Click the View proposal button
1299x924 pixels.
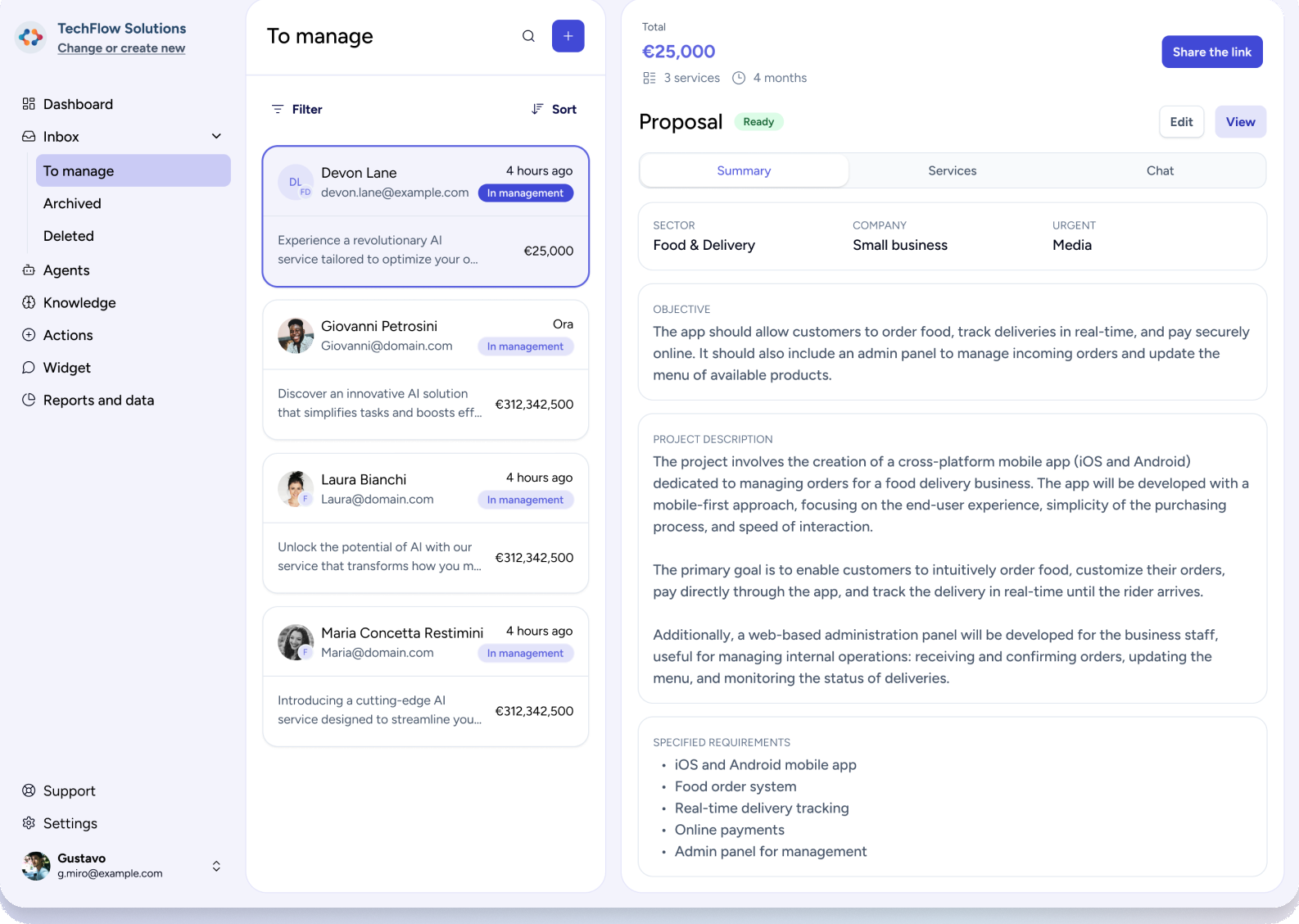1240,121
